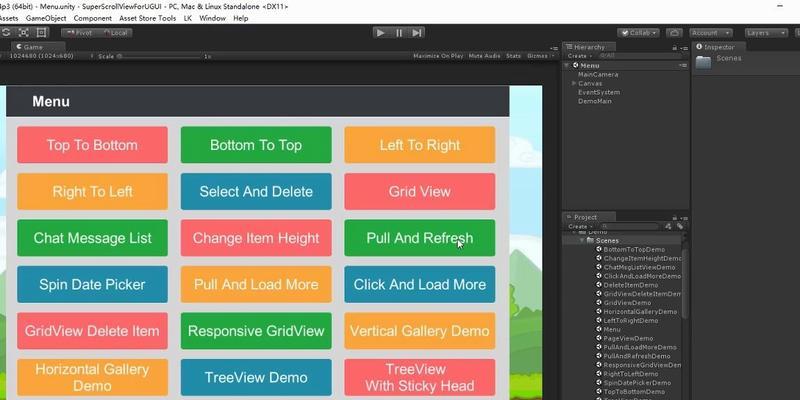Screen dimensions: 800x400
Task: Open the Hierarchy Create dropdown
Action: [x=580, y=56]
